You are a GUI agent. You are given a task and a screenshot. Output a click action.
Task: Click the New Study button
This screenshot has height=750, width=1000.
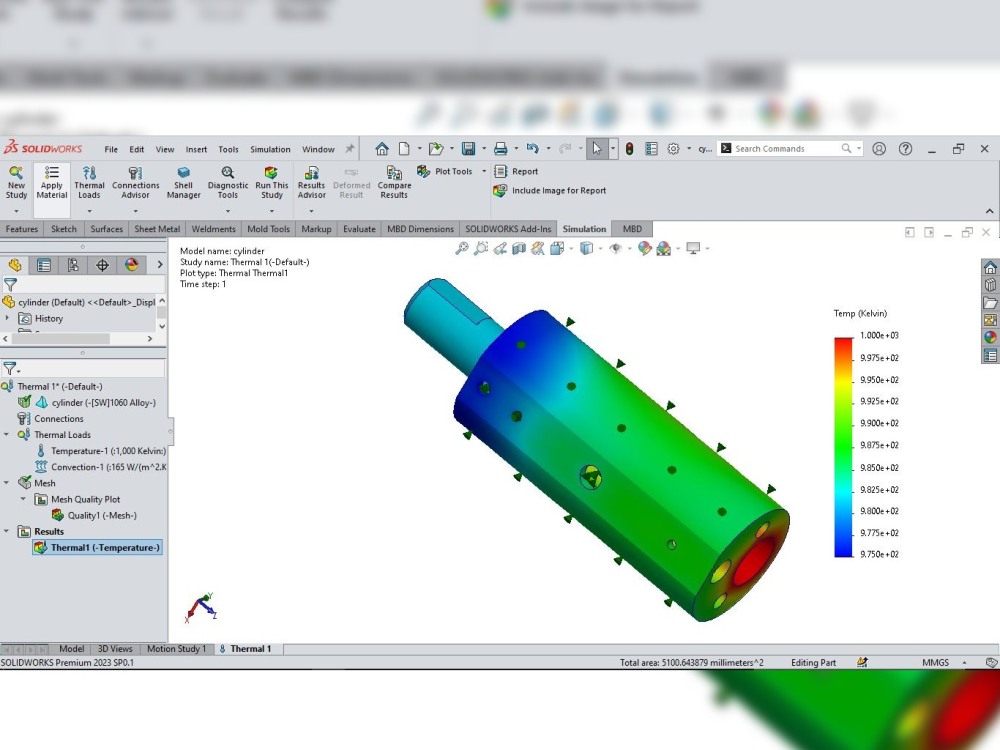[x=15, y=184]
